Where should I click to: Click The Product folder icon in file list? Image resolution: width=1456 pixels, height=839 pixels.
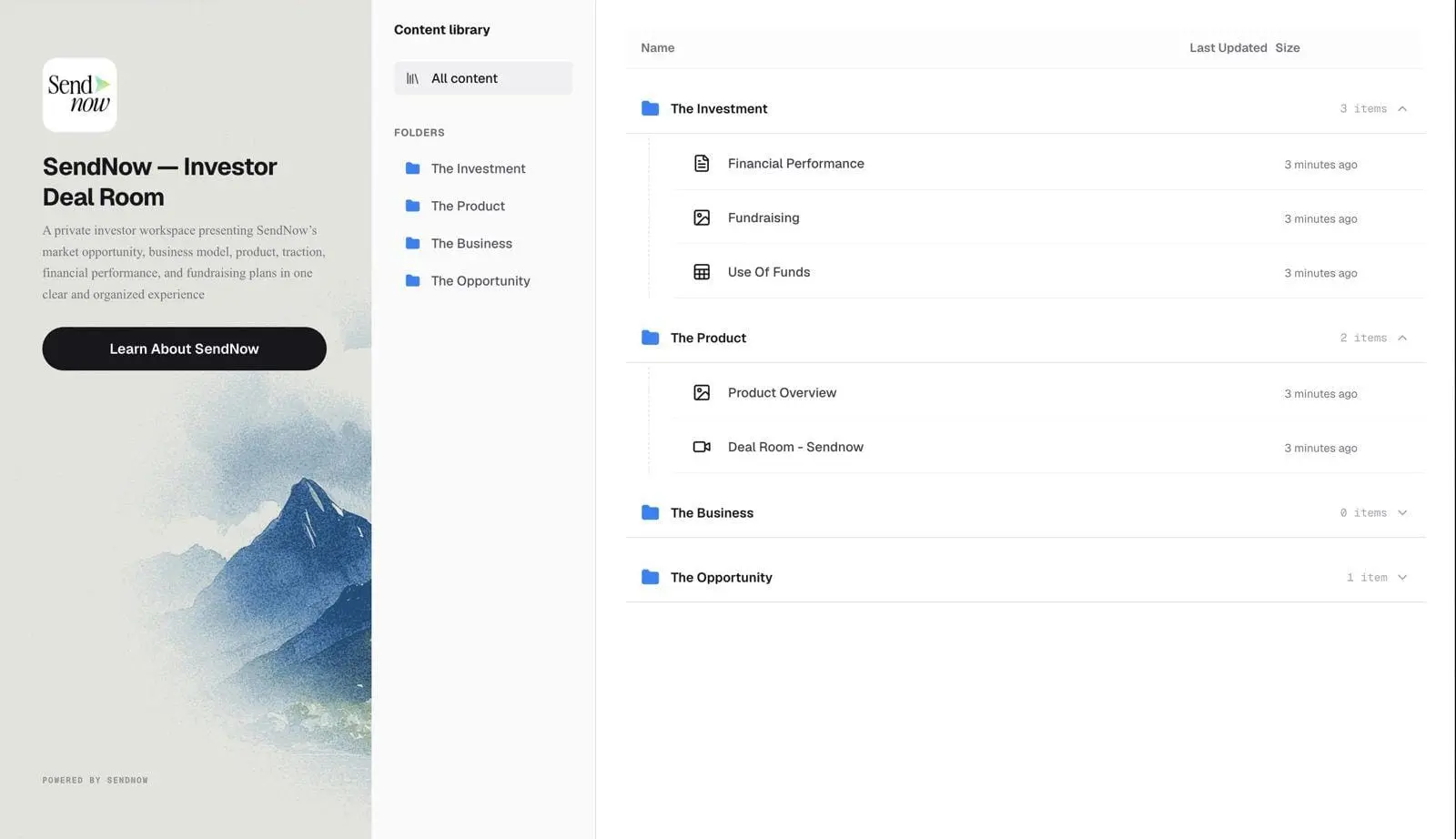650,338
